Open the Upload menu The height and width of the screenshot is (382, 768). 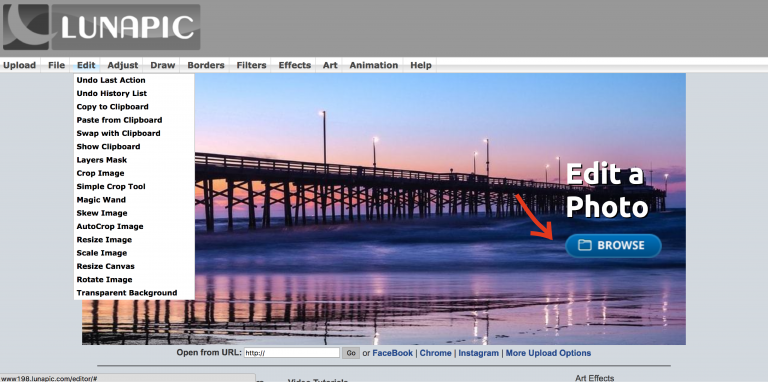tap(20, 65)
